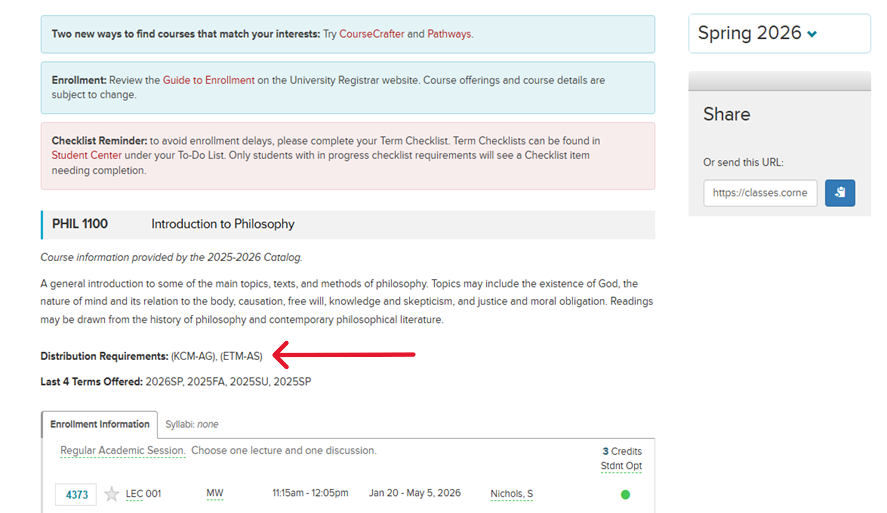The image size is (887, 513).
Task: Select class number 4373
Action: click(77, 494)
